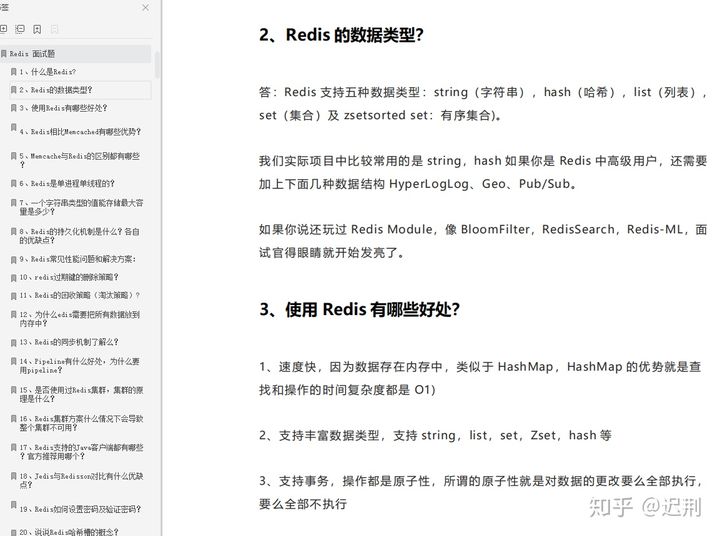Click the line starting '如果你说还玩过 Redis Module'
The image size is (720, 536).
click(483, 229)
